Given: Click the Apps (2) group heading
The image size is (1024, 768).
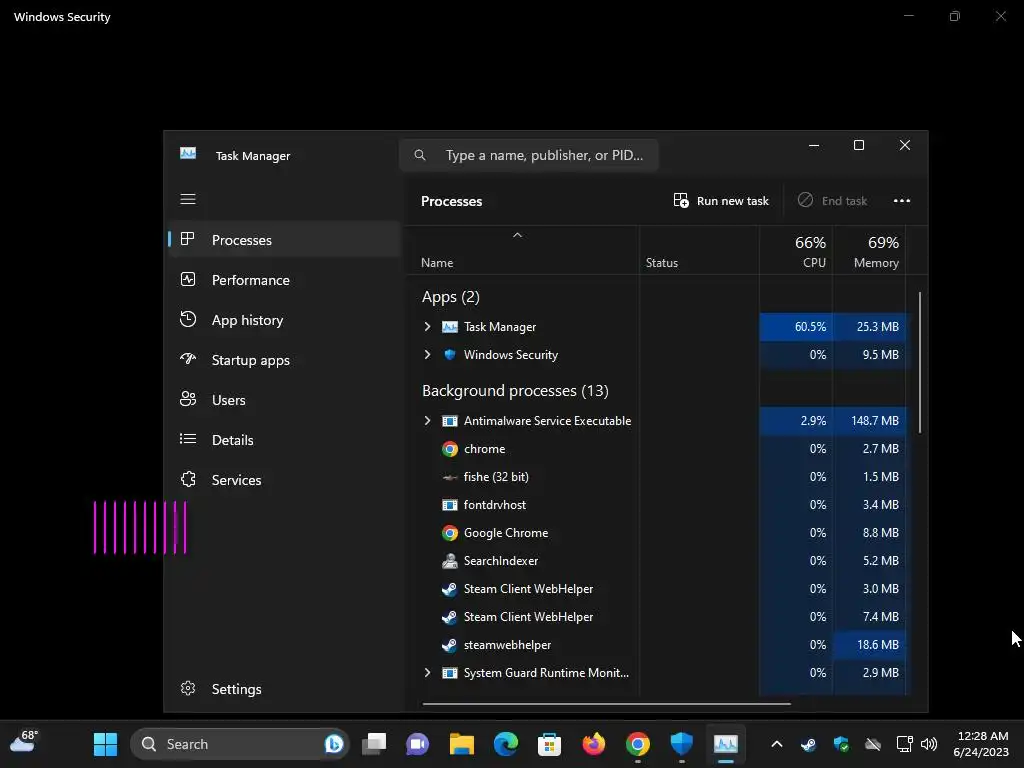Looking at the screenshot, I should tap(451, 297).
